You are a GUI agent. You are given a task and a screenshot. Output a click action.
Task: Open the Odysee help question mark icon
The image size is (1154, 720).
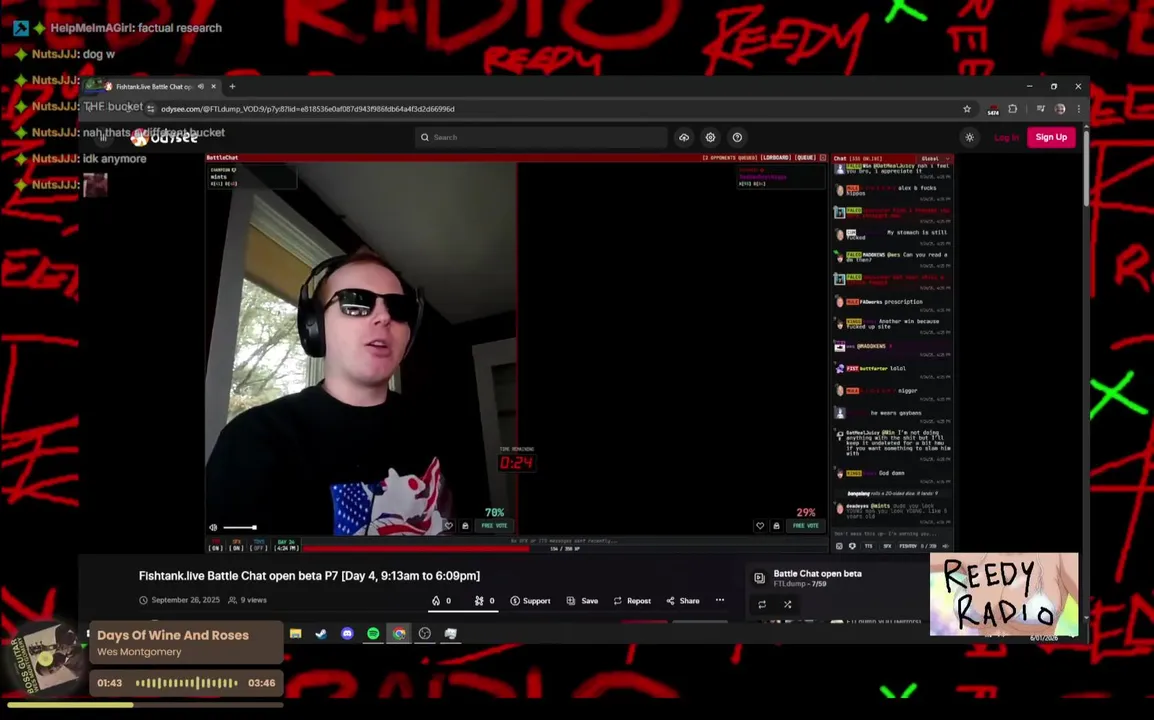coord(737,138)
